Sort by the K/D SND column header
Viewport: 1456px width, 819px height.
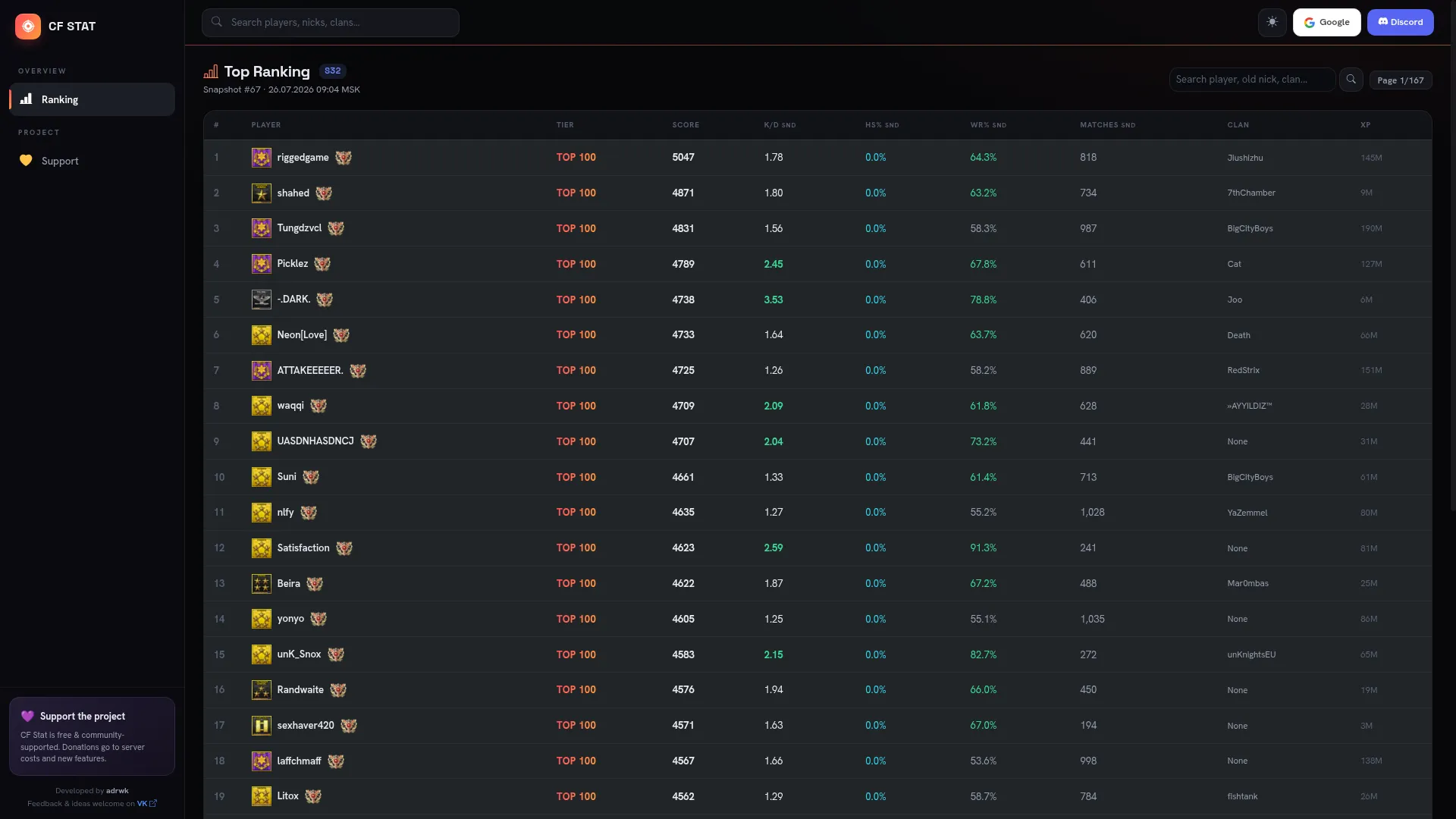(780, 125)
